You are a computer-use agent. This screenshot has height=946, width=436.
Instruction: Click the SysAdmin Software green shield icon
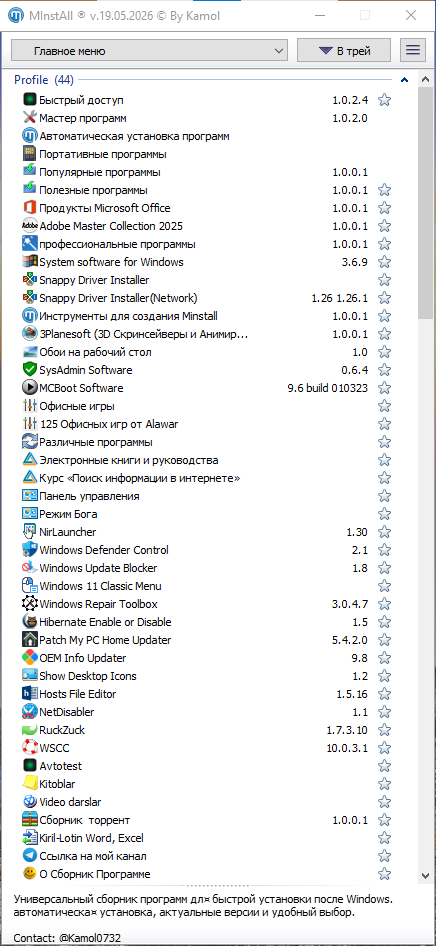(30, 370)
